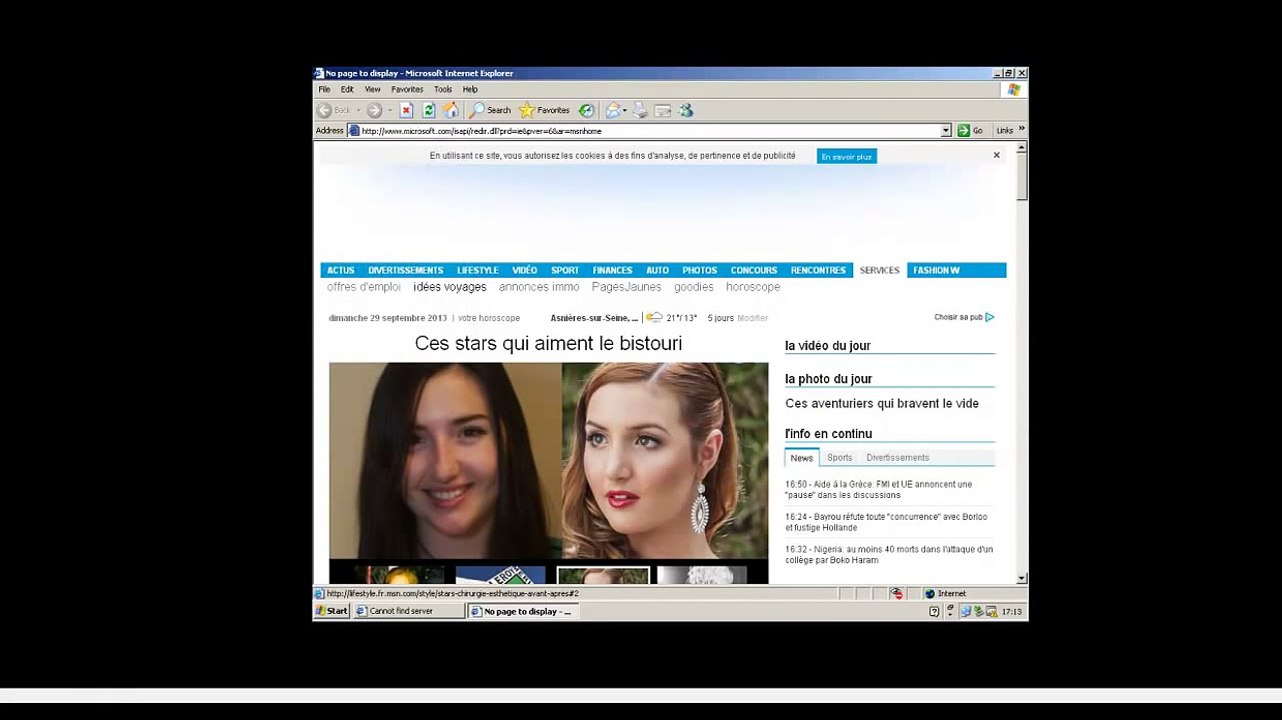
Task: Click the Mail envelope toolbar icon
Action: point(613,110)
